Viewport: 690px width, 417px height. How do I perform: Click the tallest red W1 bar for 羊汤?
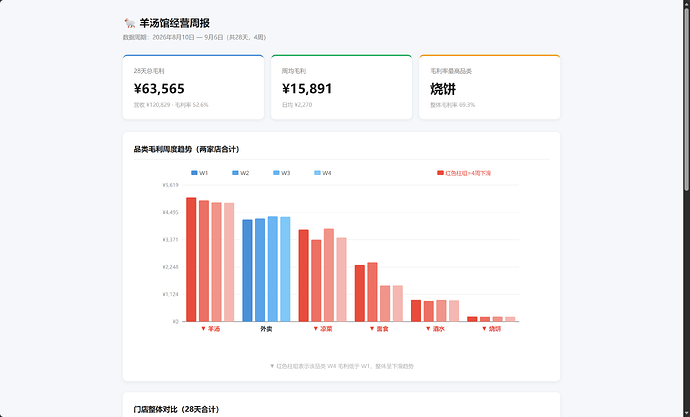pos(191,260)
